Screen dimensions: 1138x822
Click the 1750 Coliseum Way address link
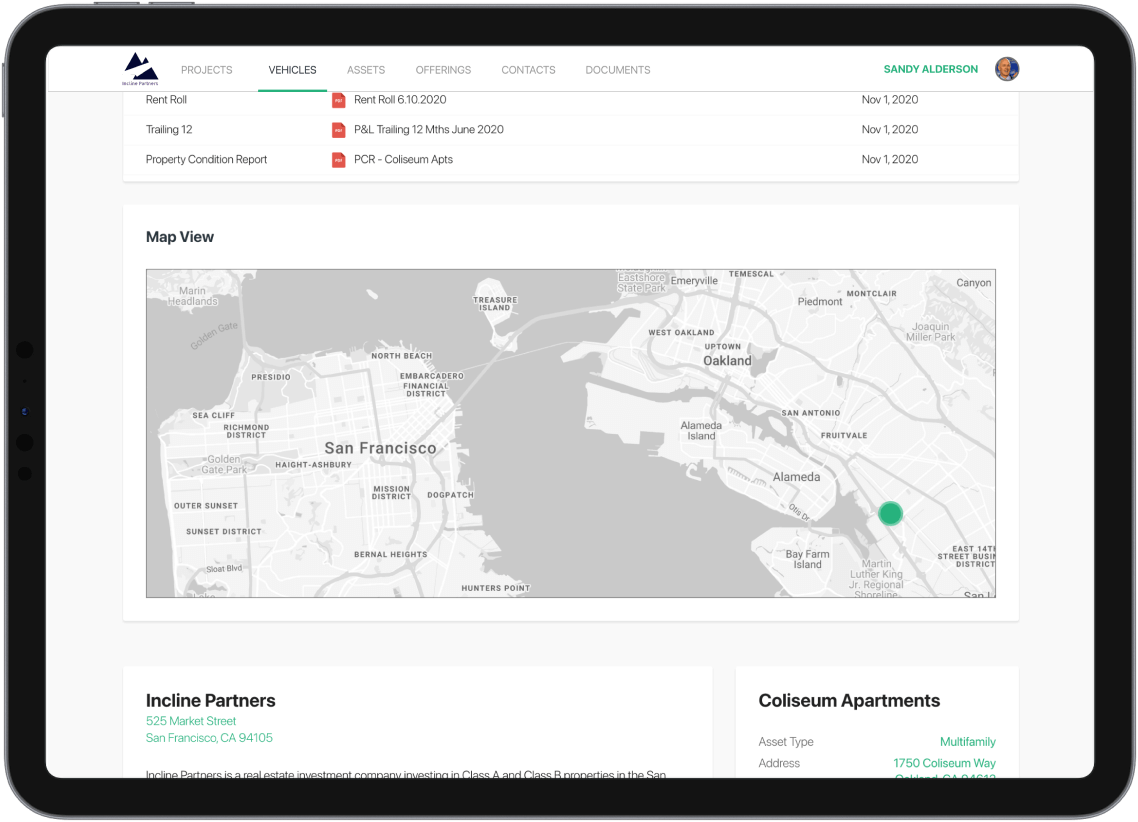pos(944,763)
